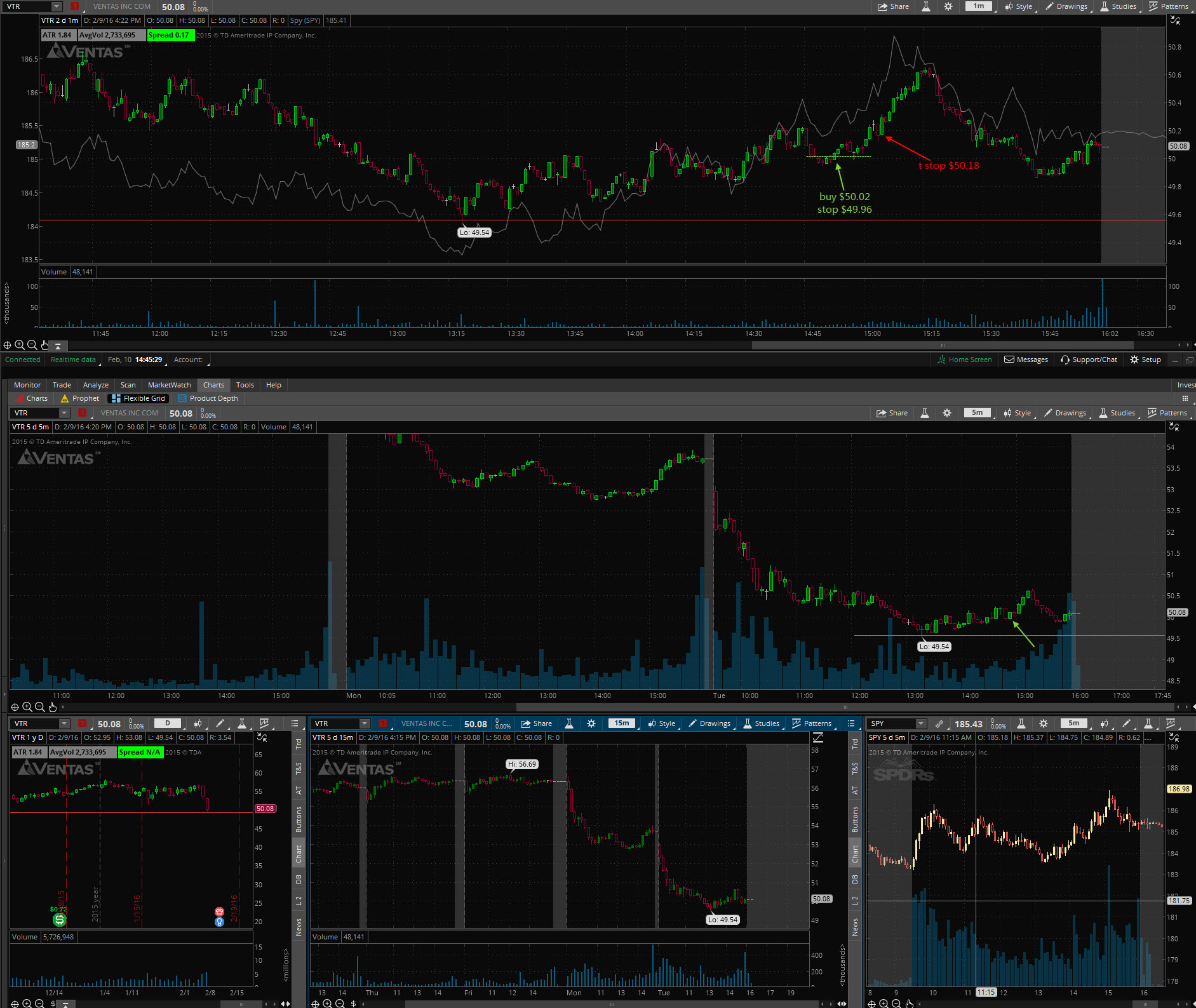The image size is (1196, 1008).
Task: Select the Flexible Grid sub-tab
Action: (138, 398)
